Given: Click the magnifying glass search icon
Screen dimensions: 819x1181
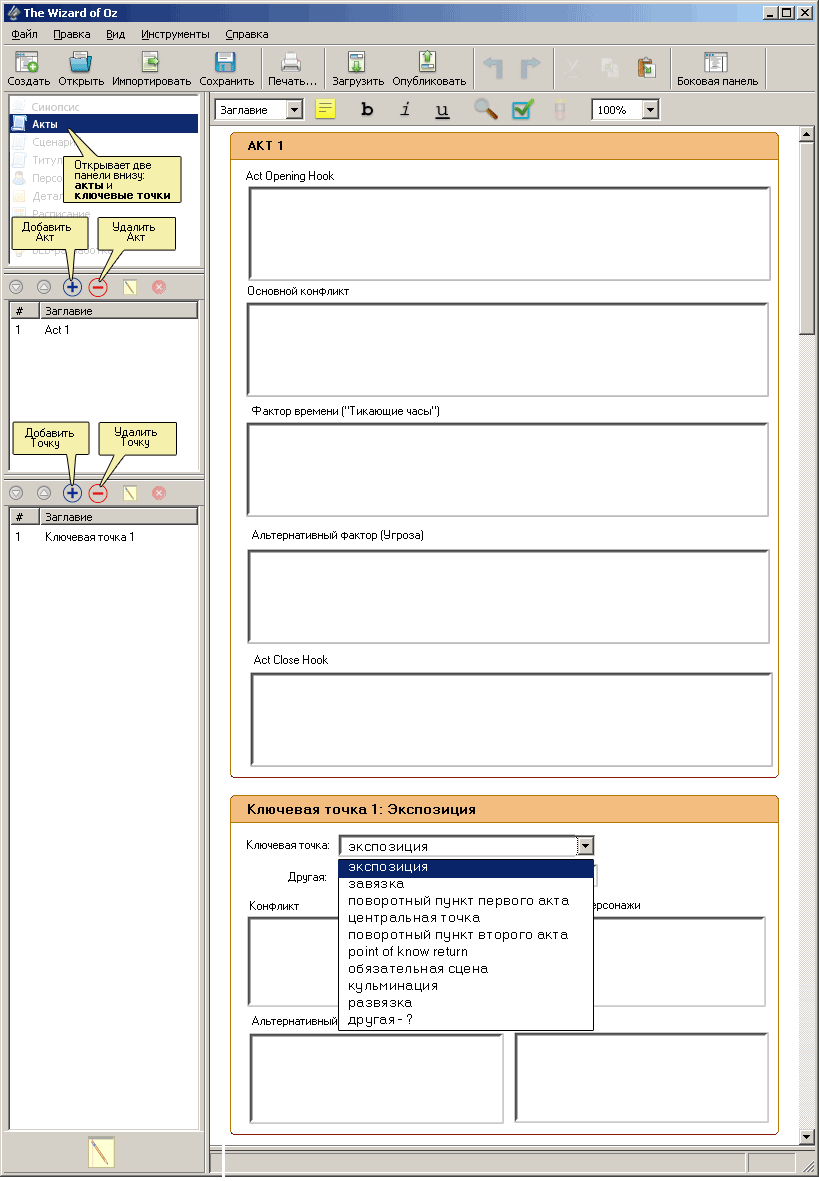Looking at the screenshot, I should pyautogui.click(x=485, y=110).
